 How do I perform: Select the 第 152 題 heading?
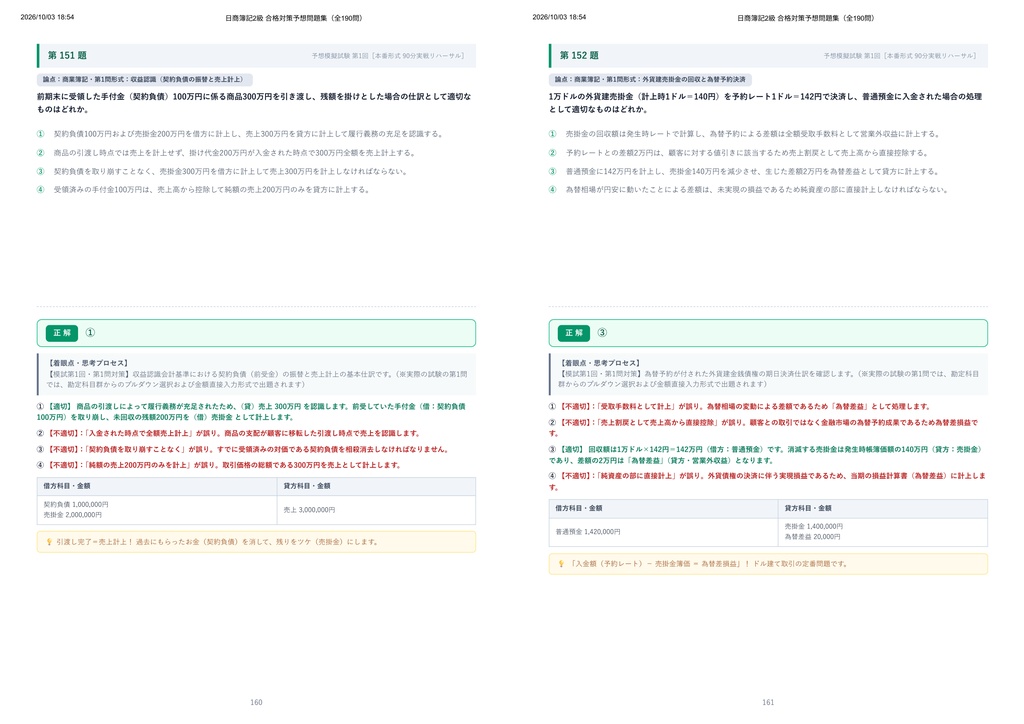[x=579, y=55]
